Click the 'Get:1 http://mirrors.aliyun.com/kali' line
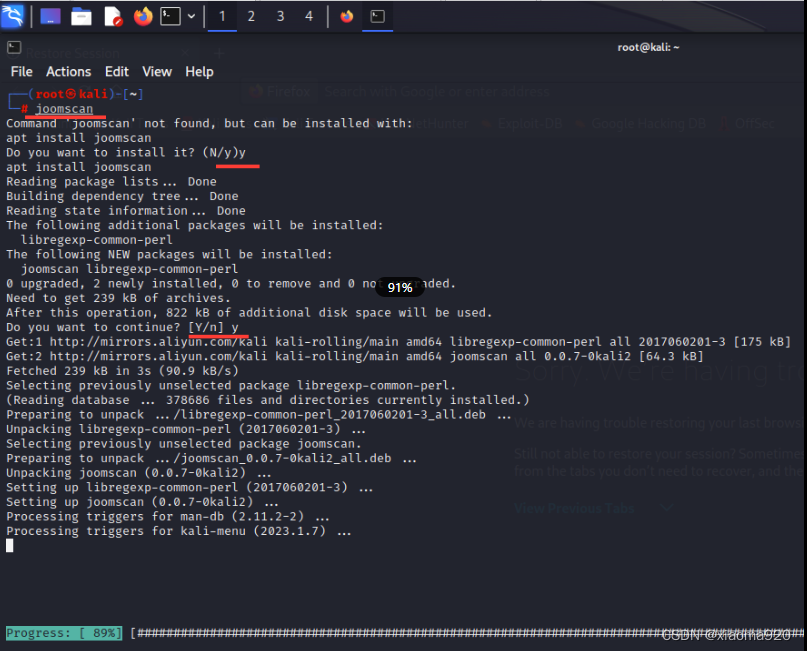 point(398,342)
